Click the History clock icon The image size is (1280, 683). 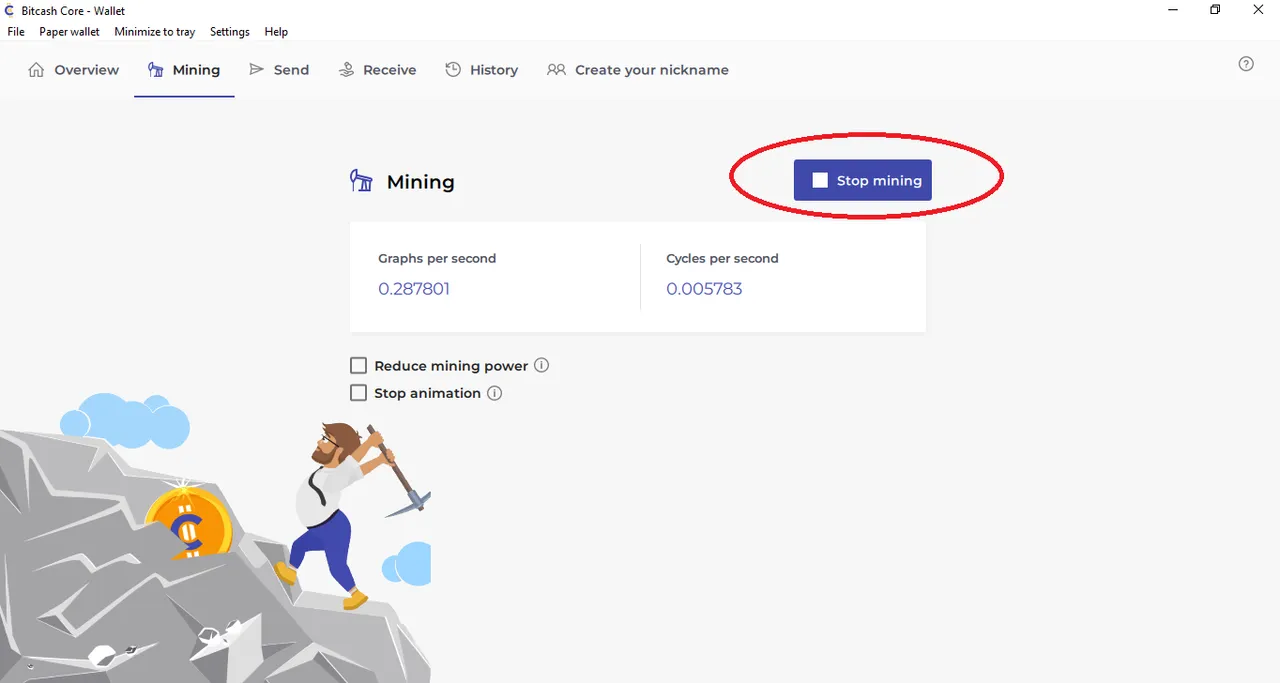pyautogui.click(x=453, y=70)
